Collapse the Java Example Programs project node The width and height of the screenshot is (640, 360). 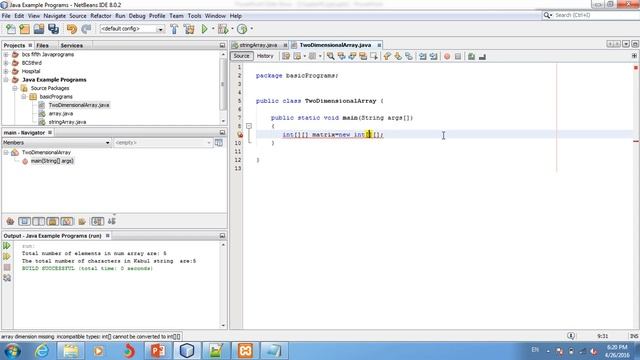pyautogui.click(x=6, y=80)
